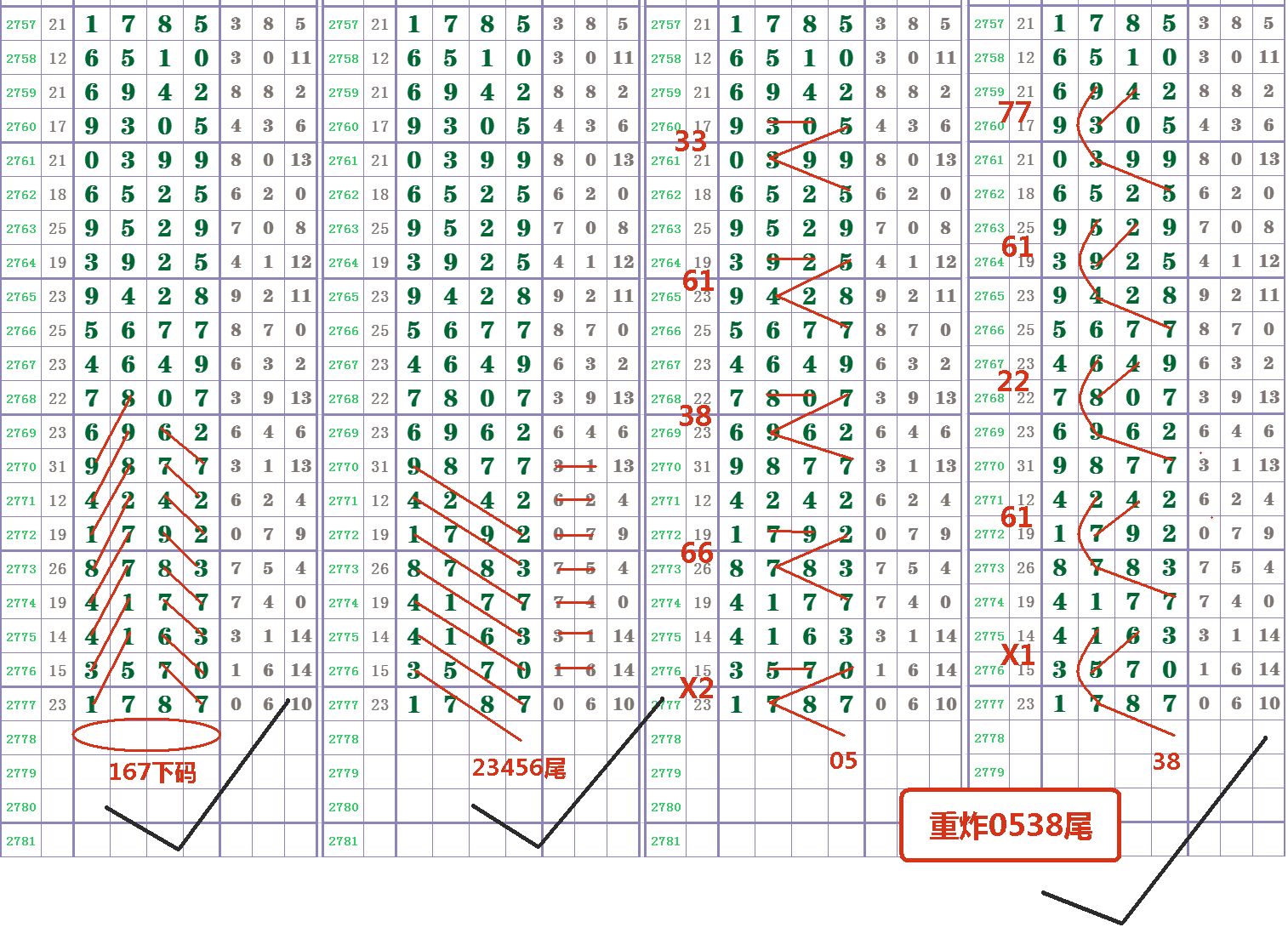Click value 14 in row 2776, fourth chart
1288x933 pixels.
click(1268, 669)
